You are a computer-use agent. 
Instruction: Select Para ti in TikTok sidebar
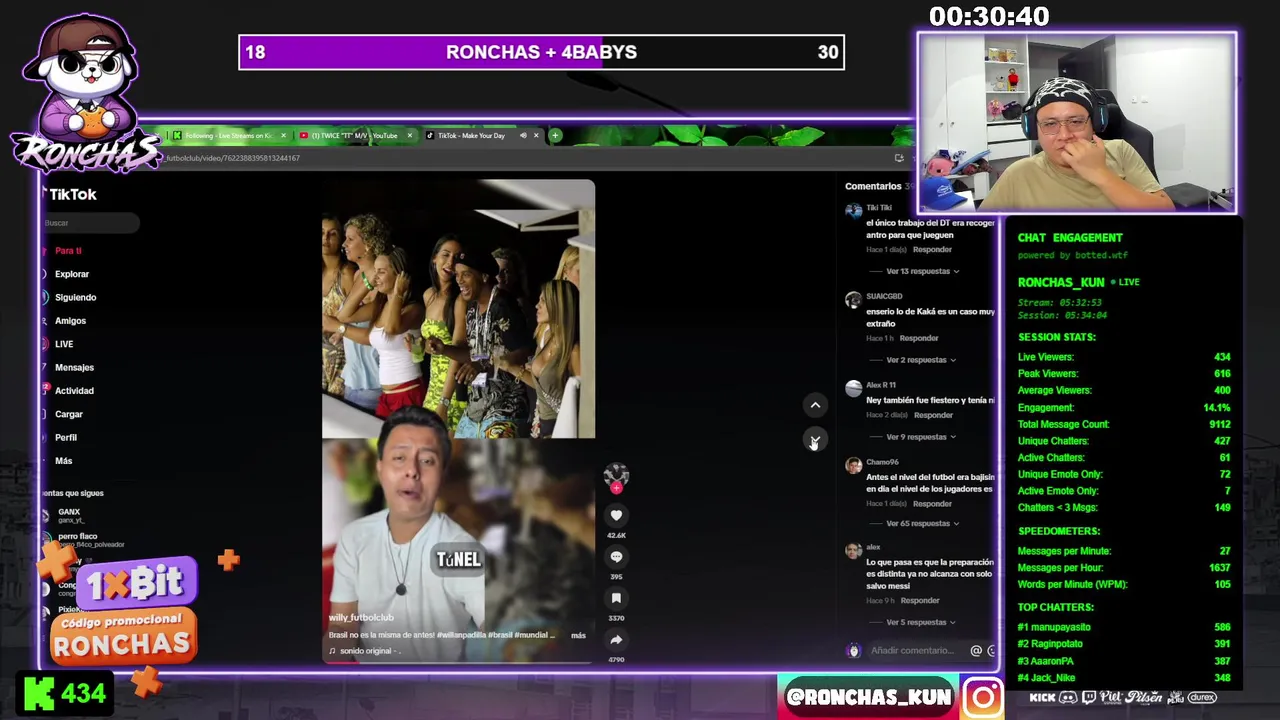(x=68, y=251)
